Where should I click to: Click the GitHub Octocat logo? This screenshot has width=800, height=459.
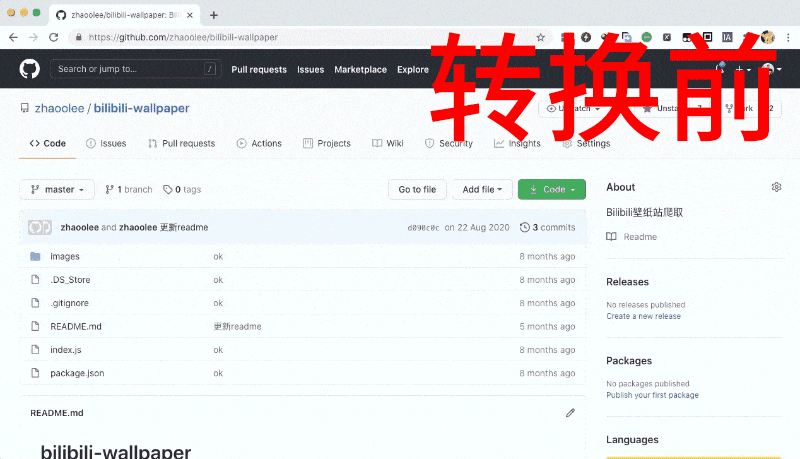(30, 69)
